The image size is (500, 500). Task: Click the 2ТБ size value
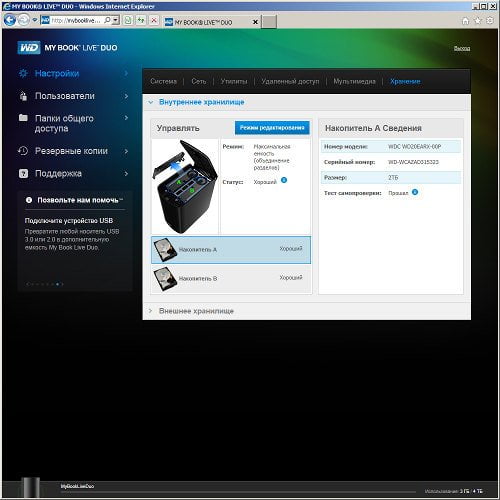[x=393, y=178]
